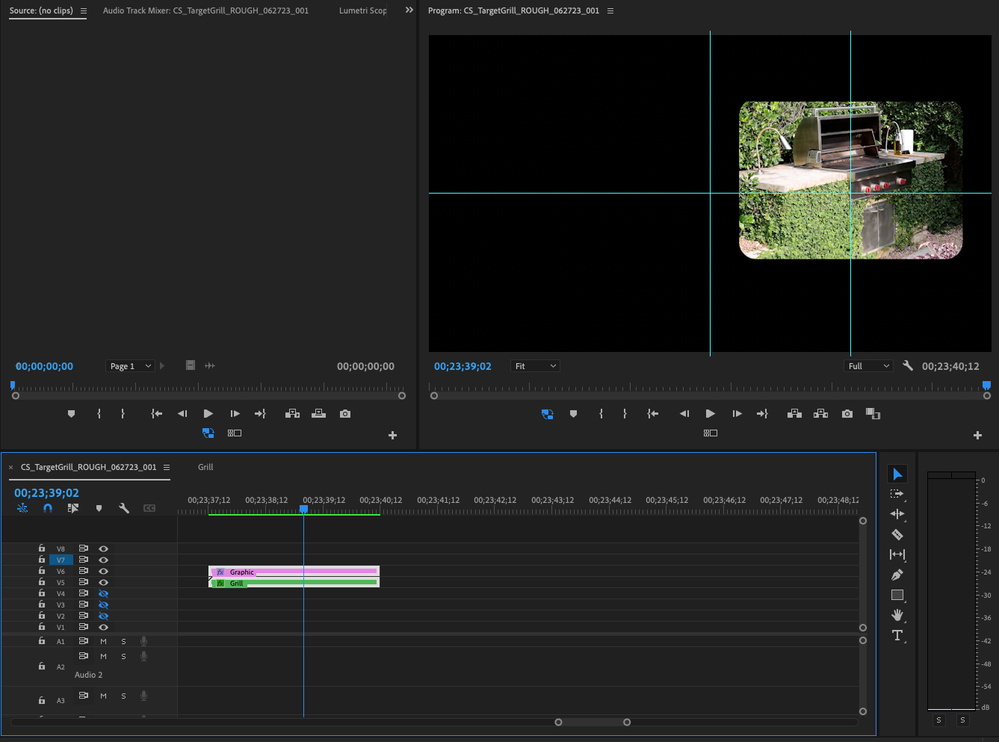Image resolution: width=999 pixels, height=742 pixels.
Task: Activate the Track Select Forward tool
Action: pos(897,494)
